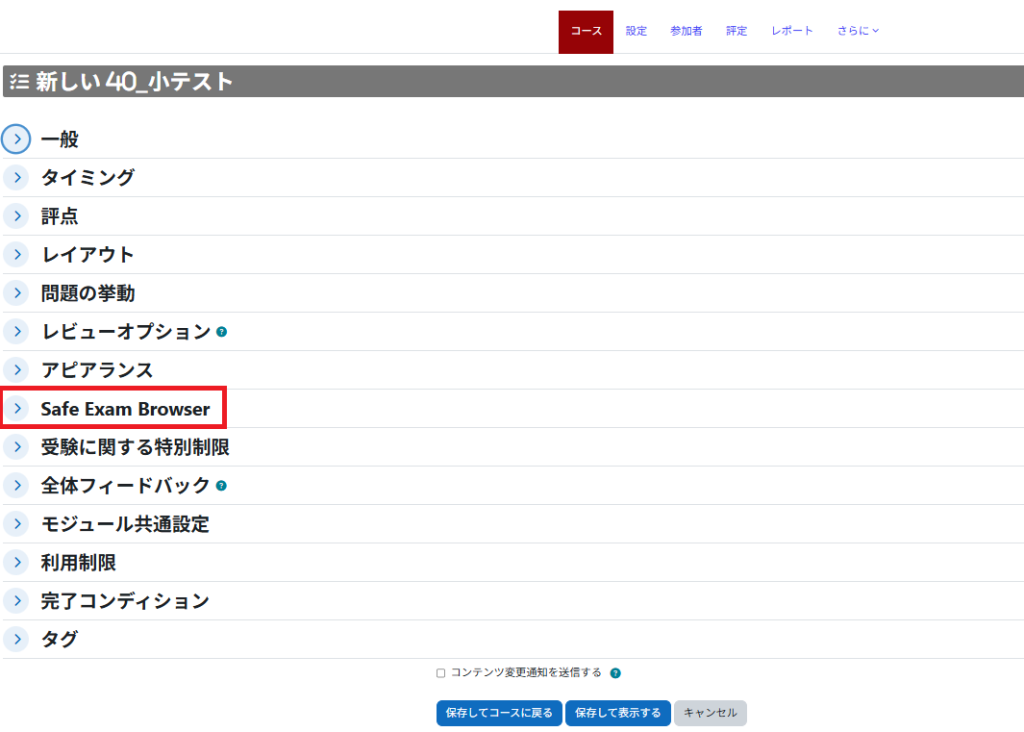
Task: Expand the 問題の挙動 section chevron
Action: [x=16, y=293]
